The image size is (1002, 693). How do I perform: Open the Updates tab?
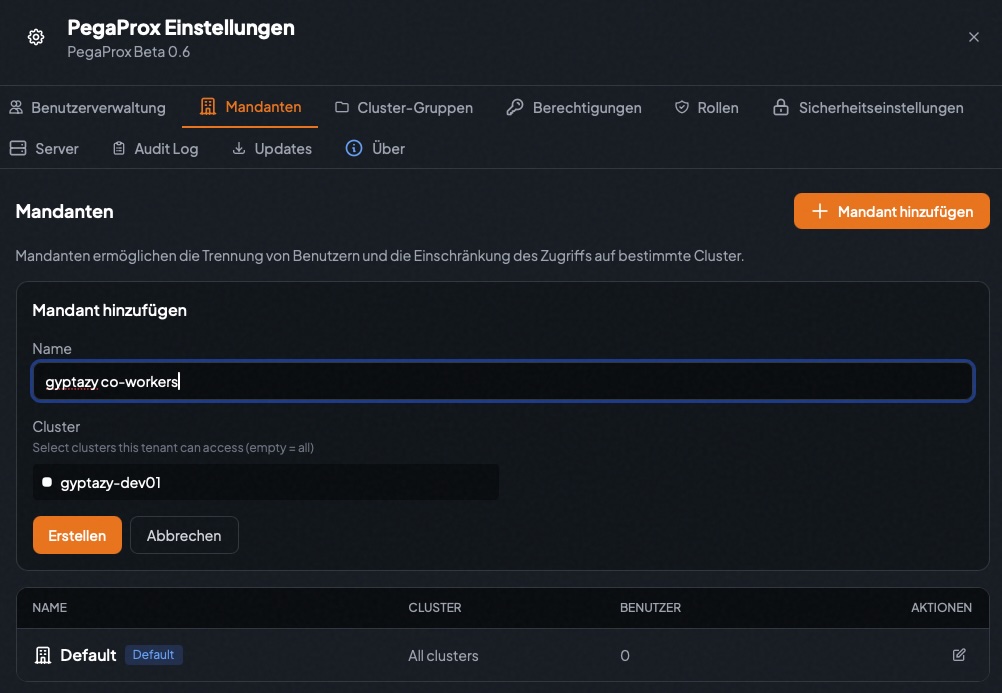click(x=272, y=147)
